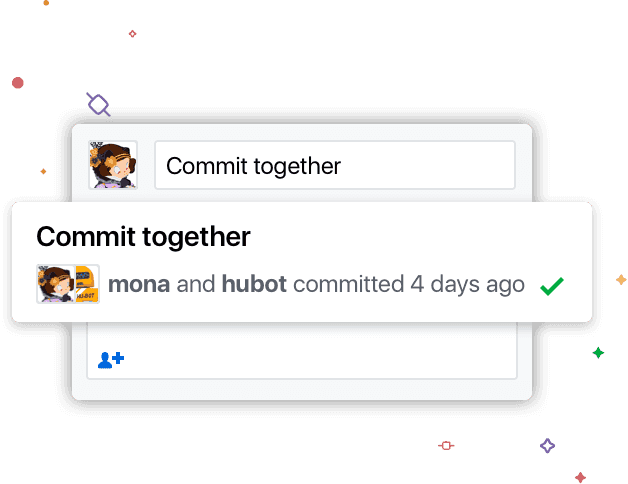
Task: Click the "committed 4 days ago" timestamp
Action: (408, 284)
